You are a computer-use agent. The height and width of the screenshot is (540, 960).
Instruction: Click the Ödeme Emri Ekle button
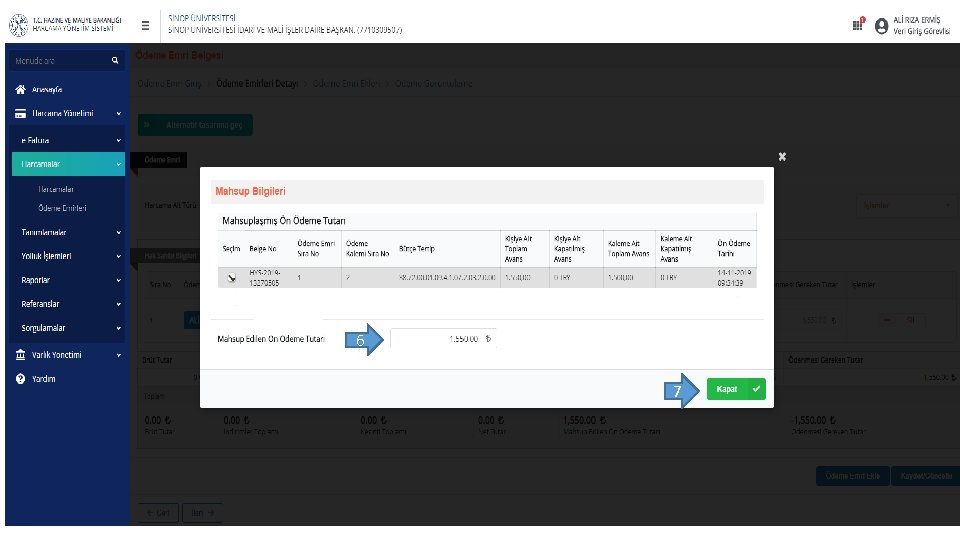[x=852, y=476]
